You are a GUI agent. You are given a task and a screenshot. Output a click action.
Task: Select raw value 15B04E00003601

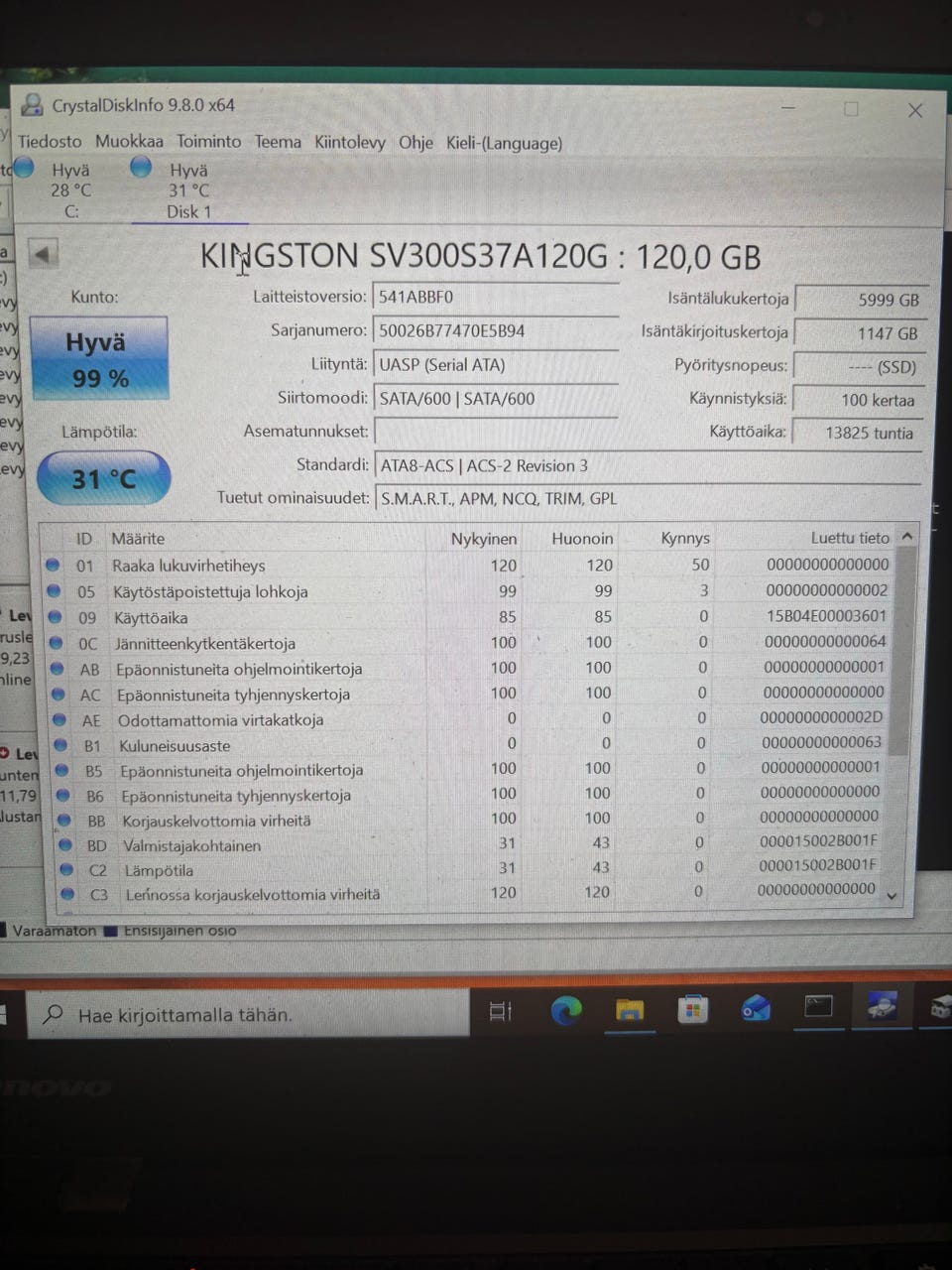coord(826,615)
